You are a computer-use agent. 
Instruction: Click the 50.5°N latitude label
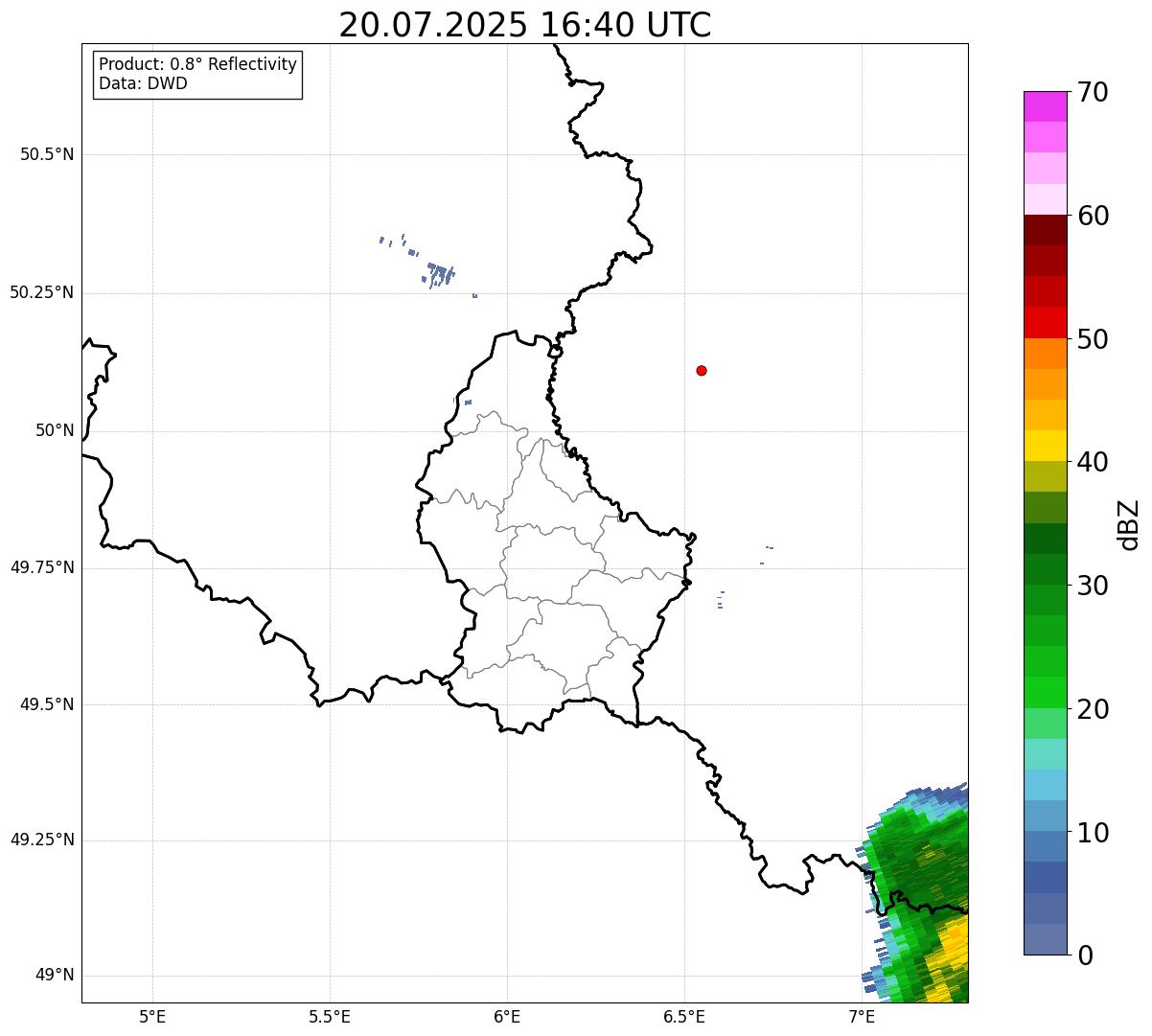coord(47,154)
